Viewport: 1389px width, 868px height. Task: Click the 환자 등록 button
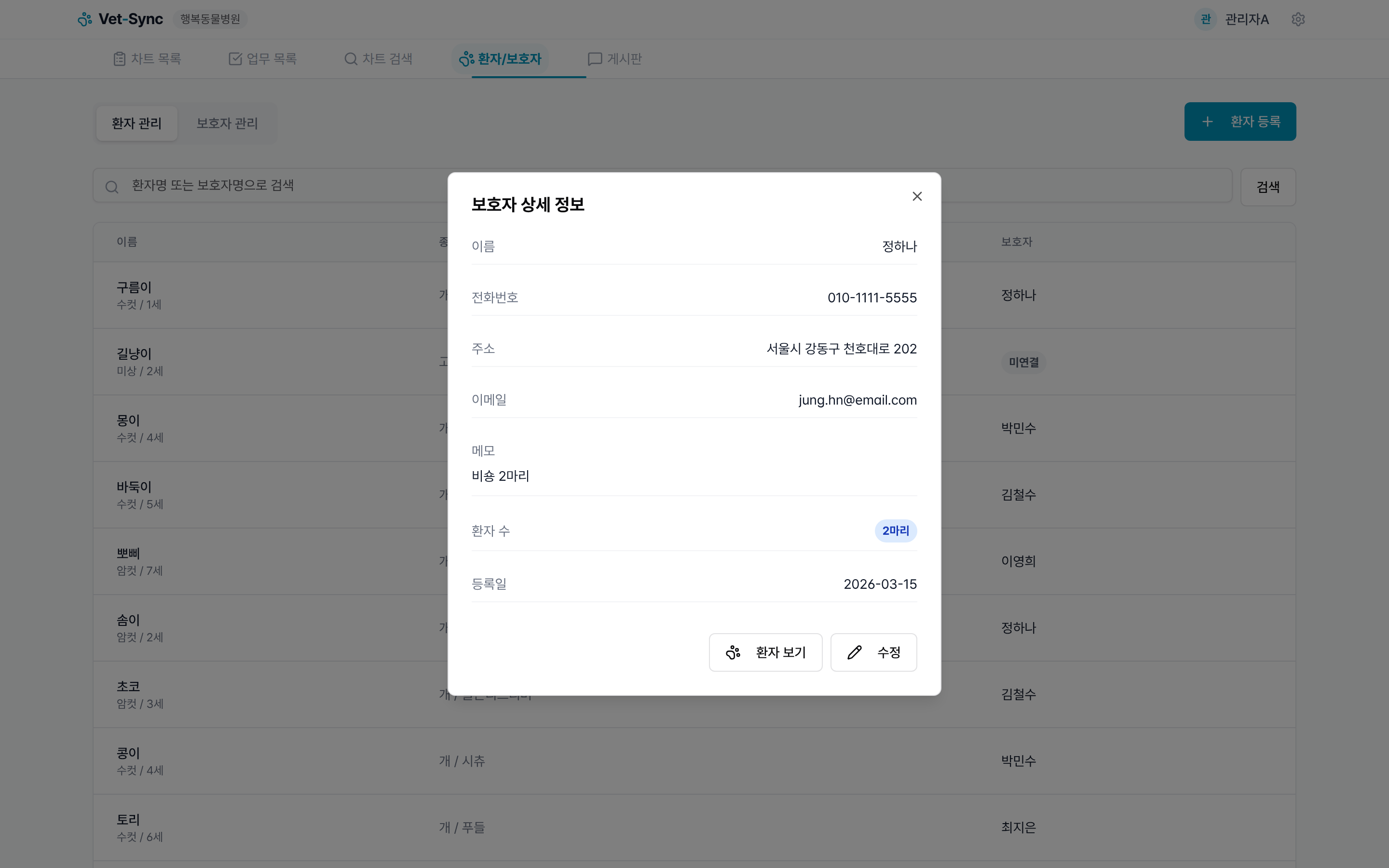(1240, 121)
